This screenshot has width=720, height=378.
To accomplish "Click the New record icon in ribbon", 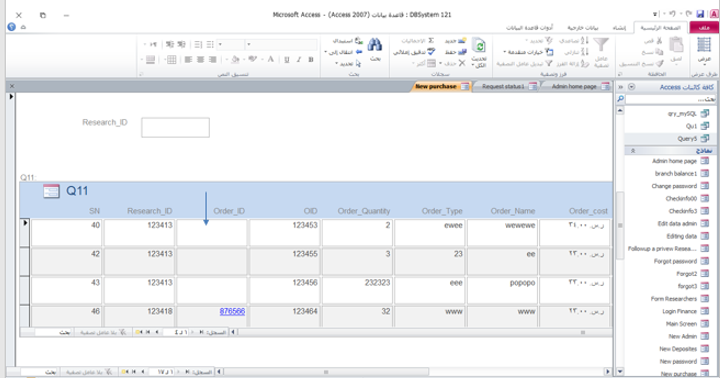I will pyautogui.click(x=461, y=40).
